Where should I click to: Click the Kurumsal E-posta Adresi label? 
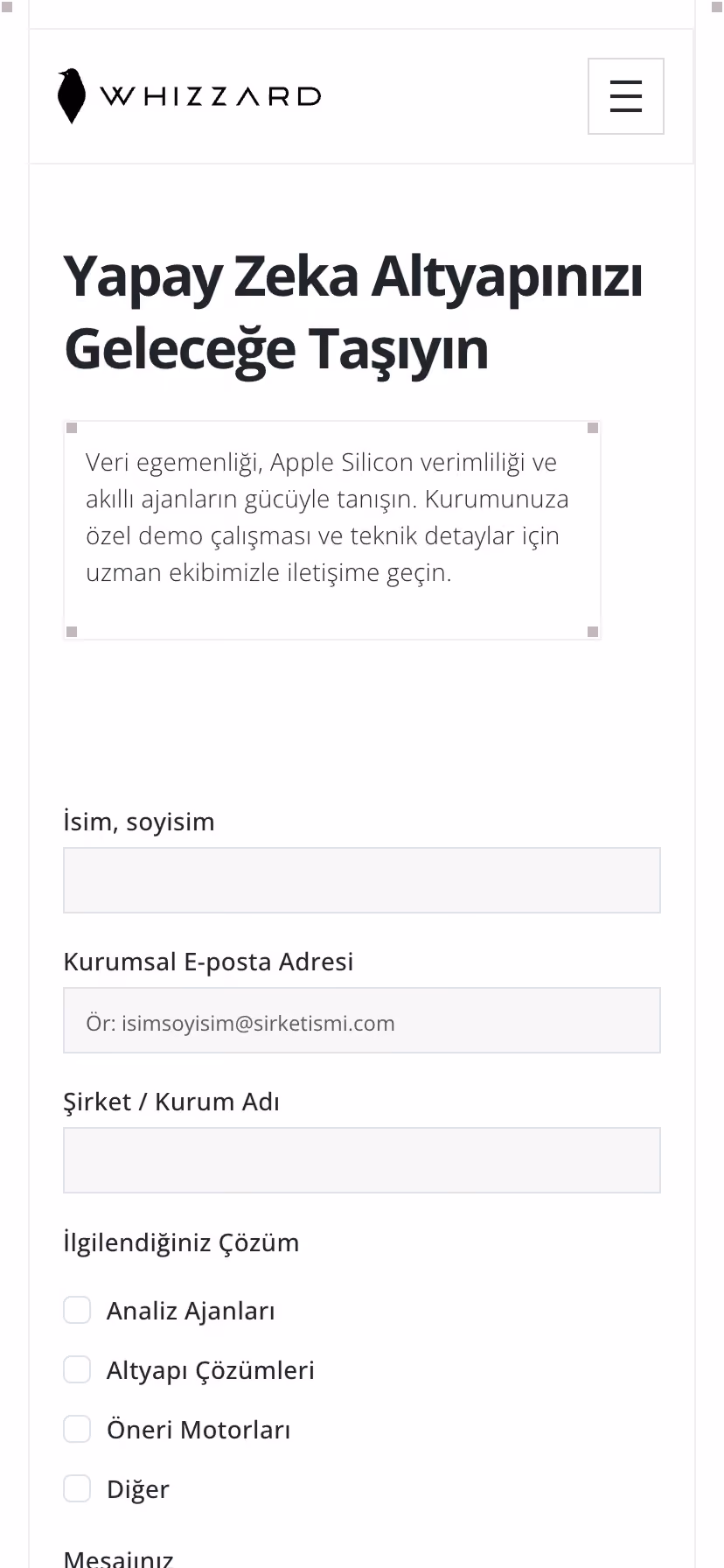208,962
